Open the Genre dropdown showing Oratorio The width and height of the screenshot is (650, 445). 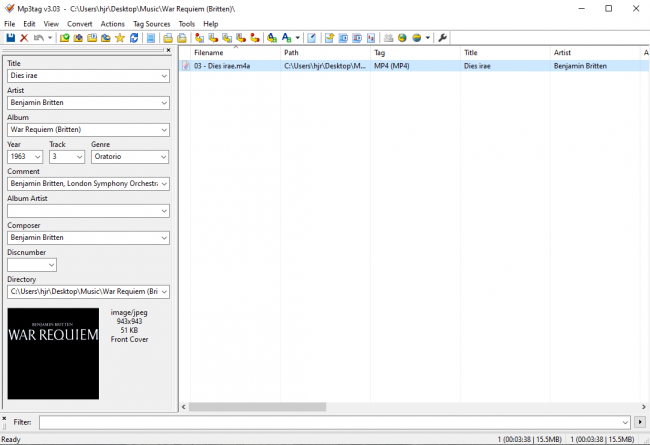(163, 157)
